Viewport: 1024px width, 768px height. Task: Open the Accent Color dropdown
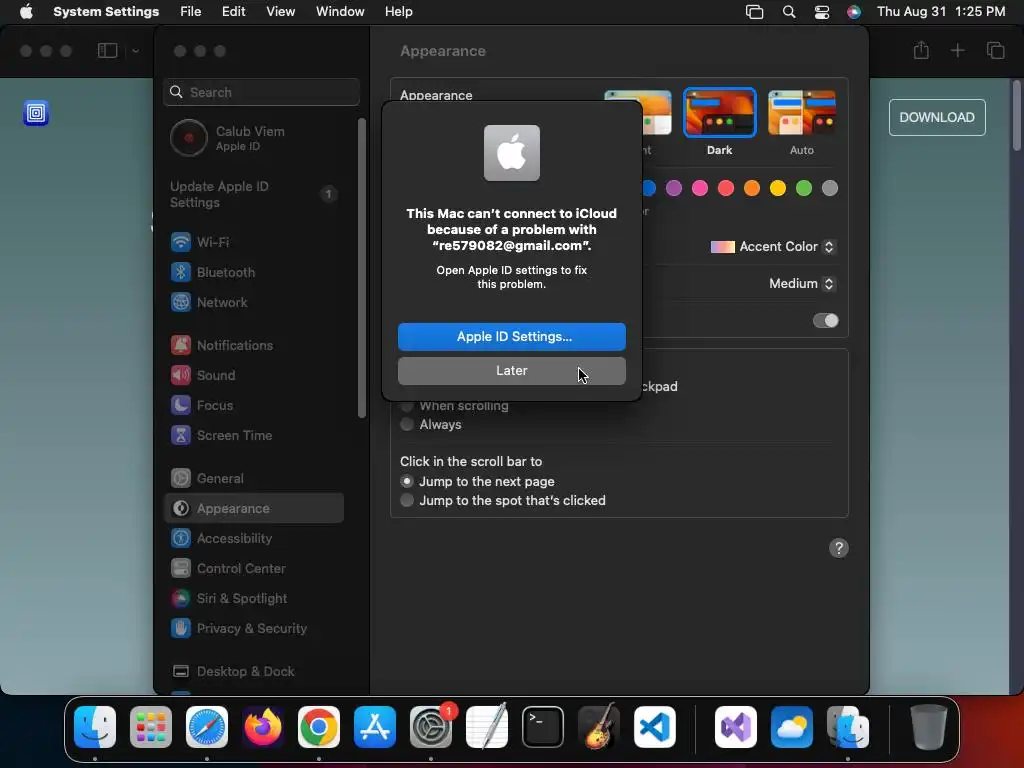point(773,247)
